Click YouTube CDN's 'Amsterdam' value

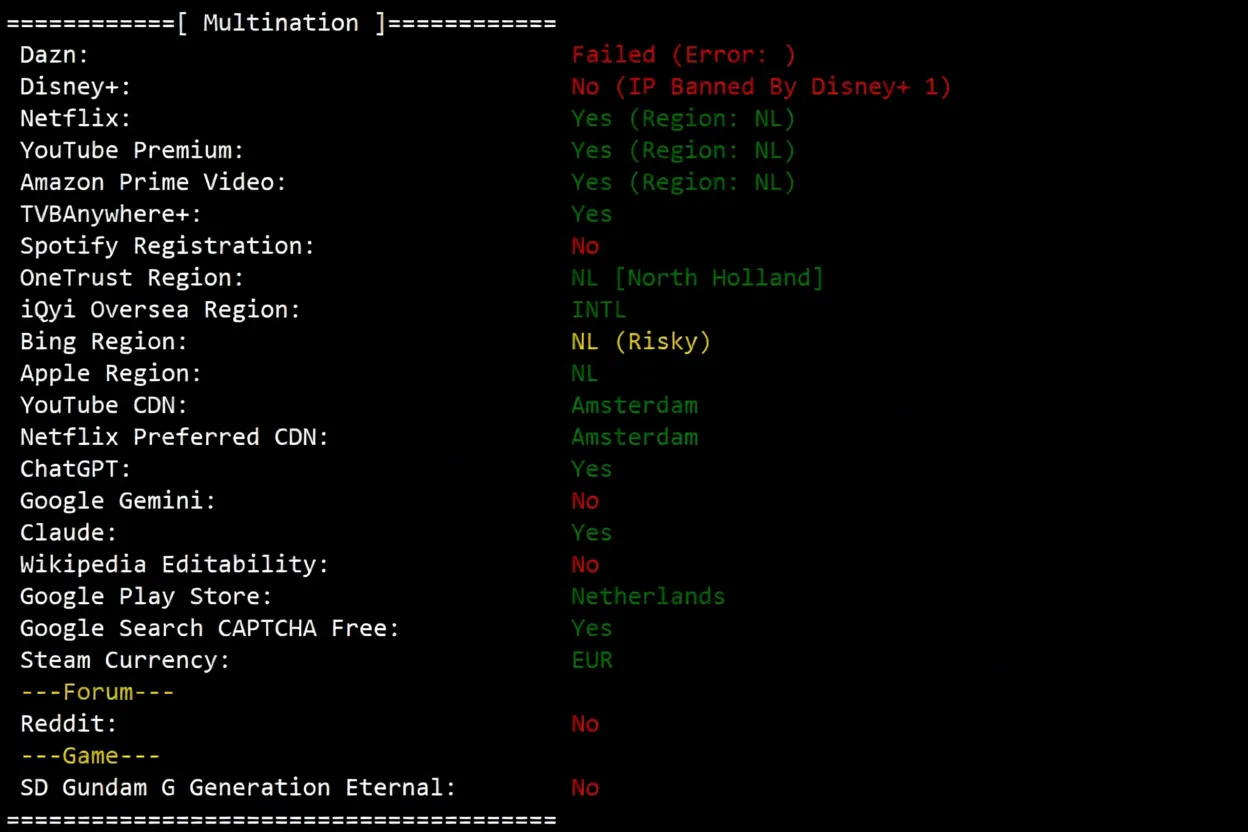635,407
